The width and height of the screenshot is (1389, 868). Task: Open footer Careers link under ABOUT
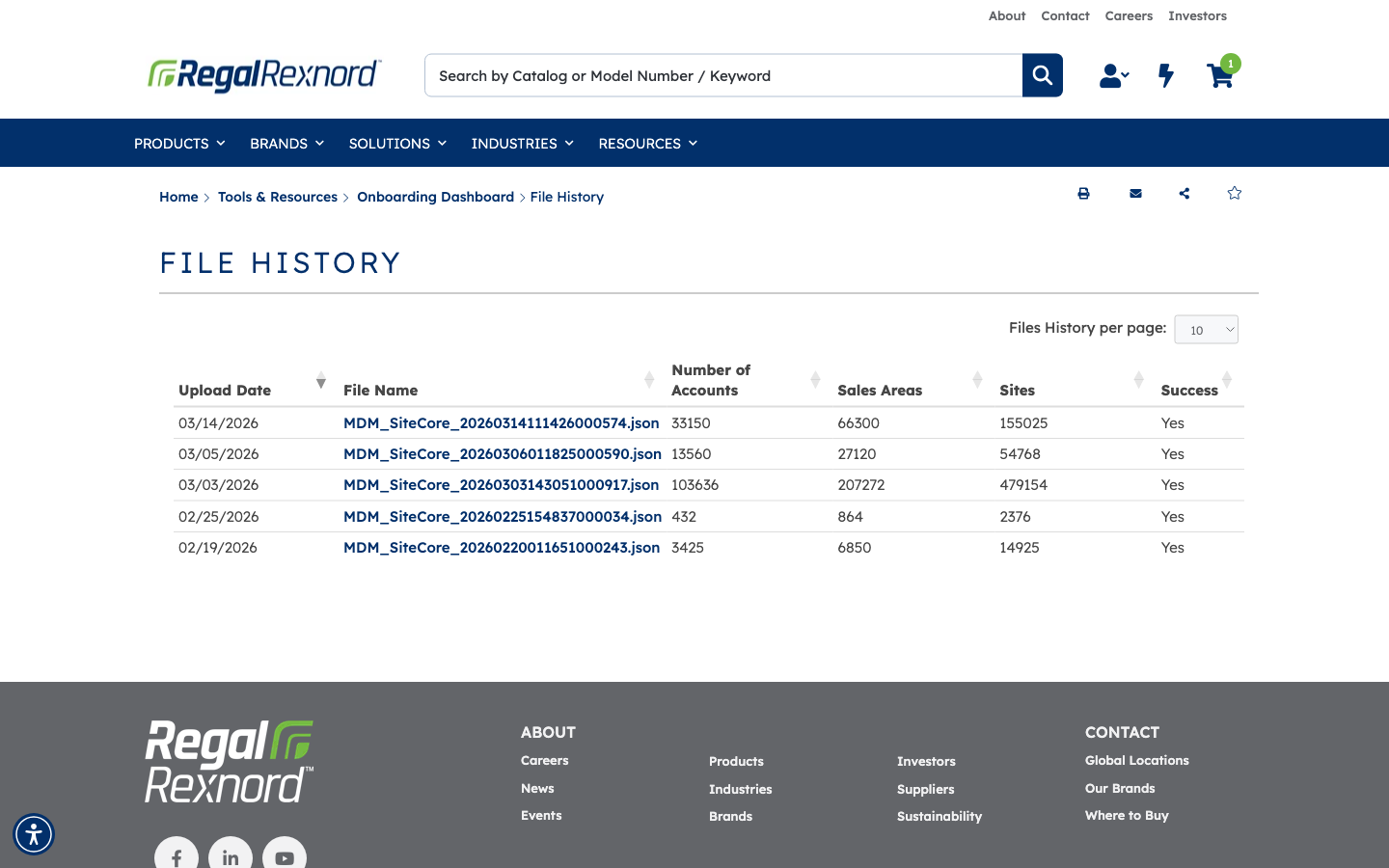coord(545,761)
